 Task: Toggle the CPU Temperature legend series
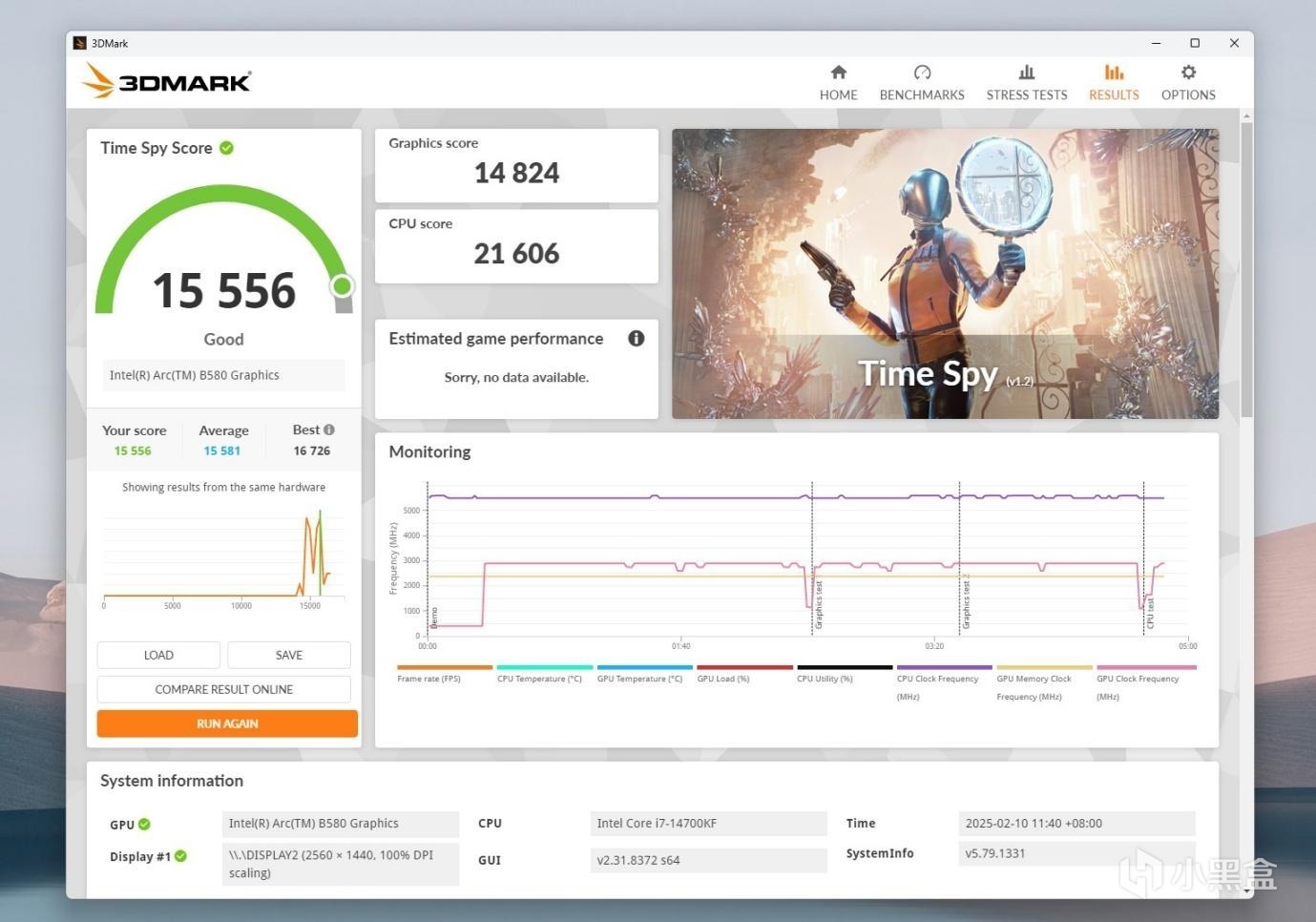(544, 675)
